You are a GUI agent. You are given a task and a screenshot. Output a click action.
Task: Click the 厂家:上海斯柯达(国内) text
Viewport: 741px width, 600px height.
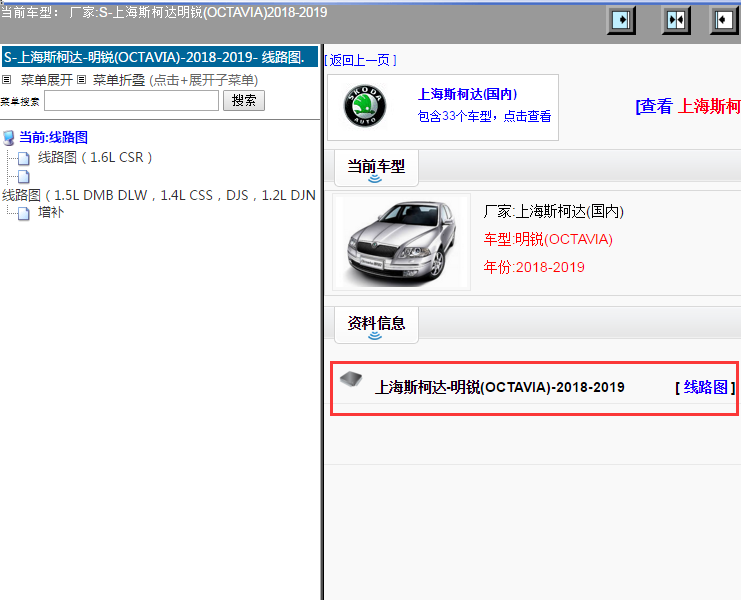553,211
